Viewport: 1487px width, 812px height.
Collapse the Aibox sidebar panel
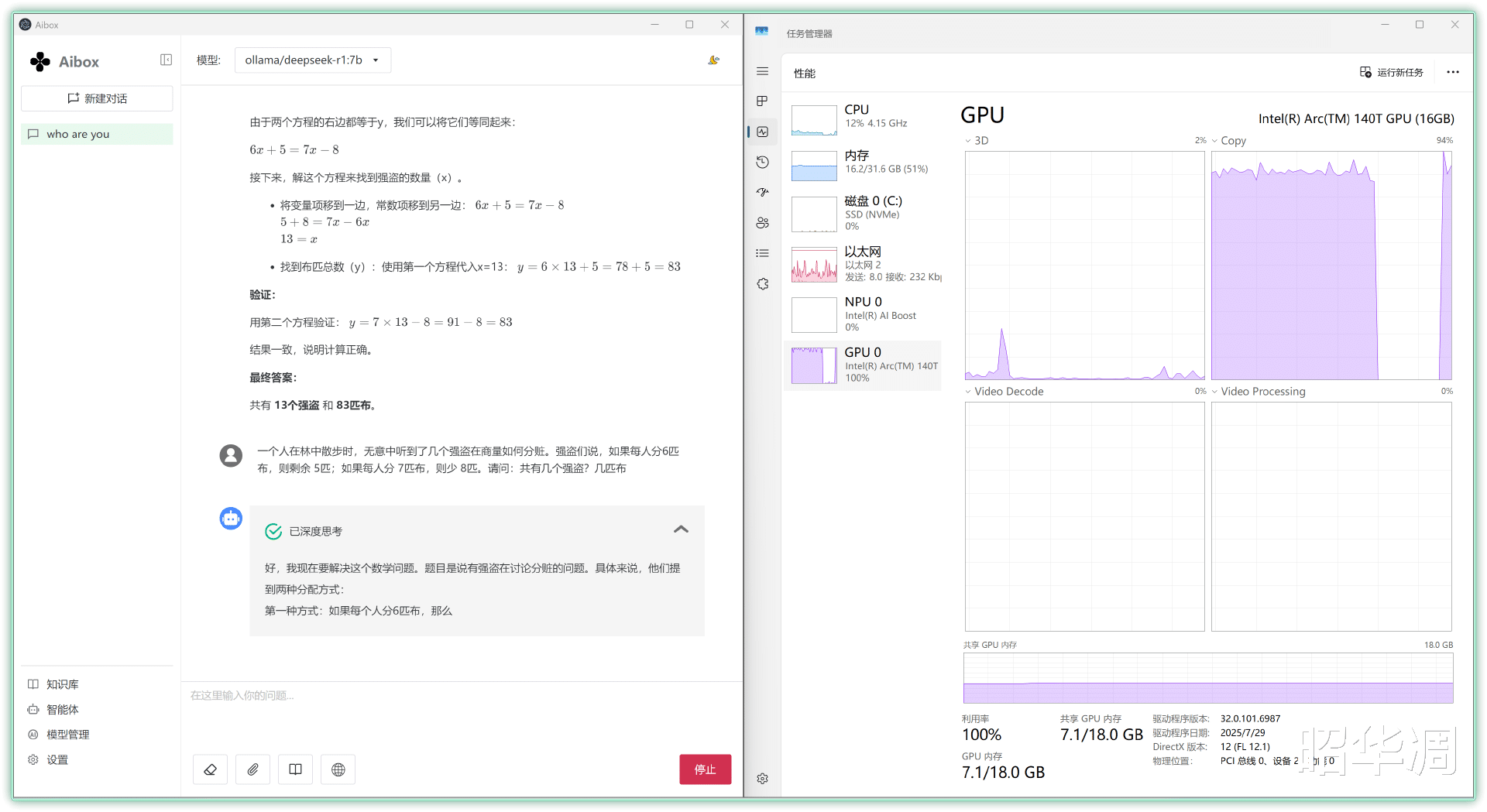point(166,60)
